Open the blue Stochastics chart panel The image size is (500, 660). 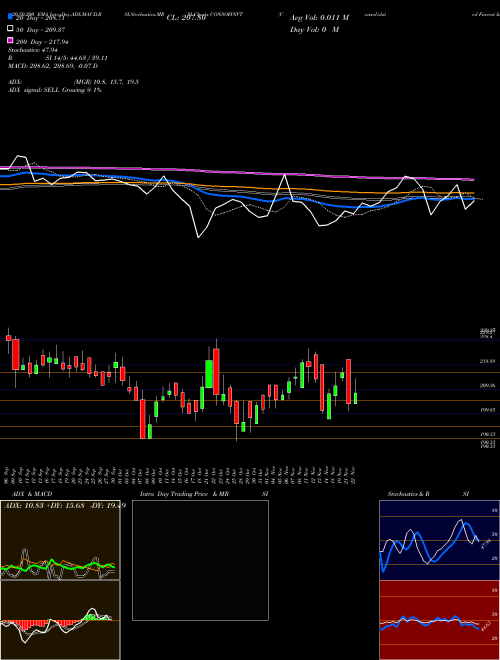[439, 540]
